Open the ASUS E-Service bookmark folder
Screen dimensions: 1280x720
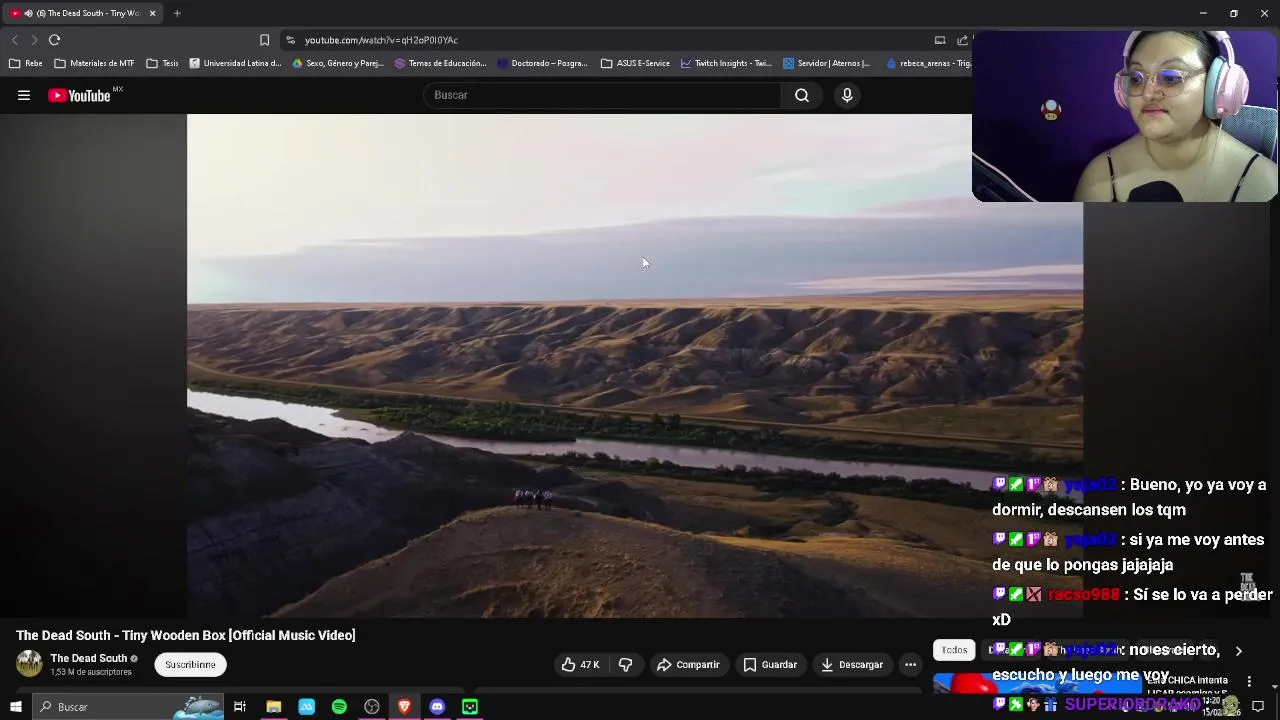click(x=635, y=63)
